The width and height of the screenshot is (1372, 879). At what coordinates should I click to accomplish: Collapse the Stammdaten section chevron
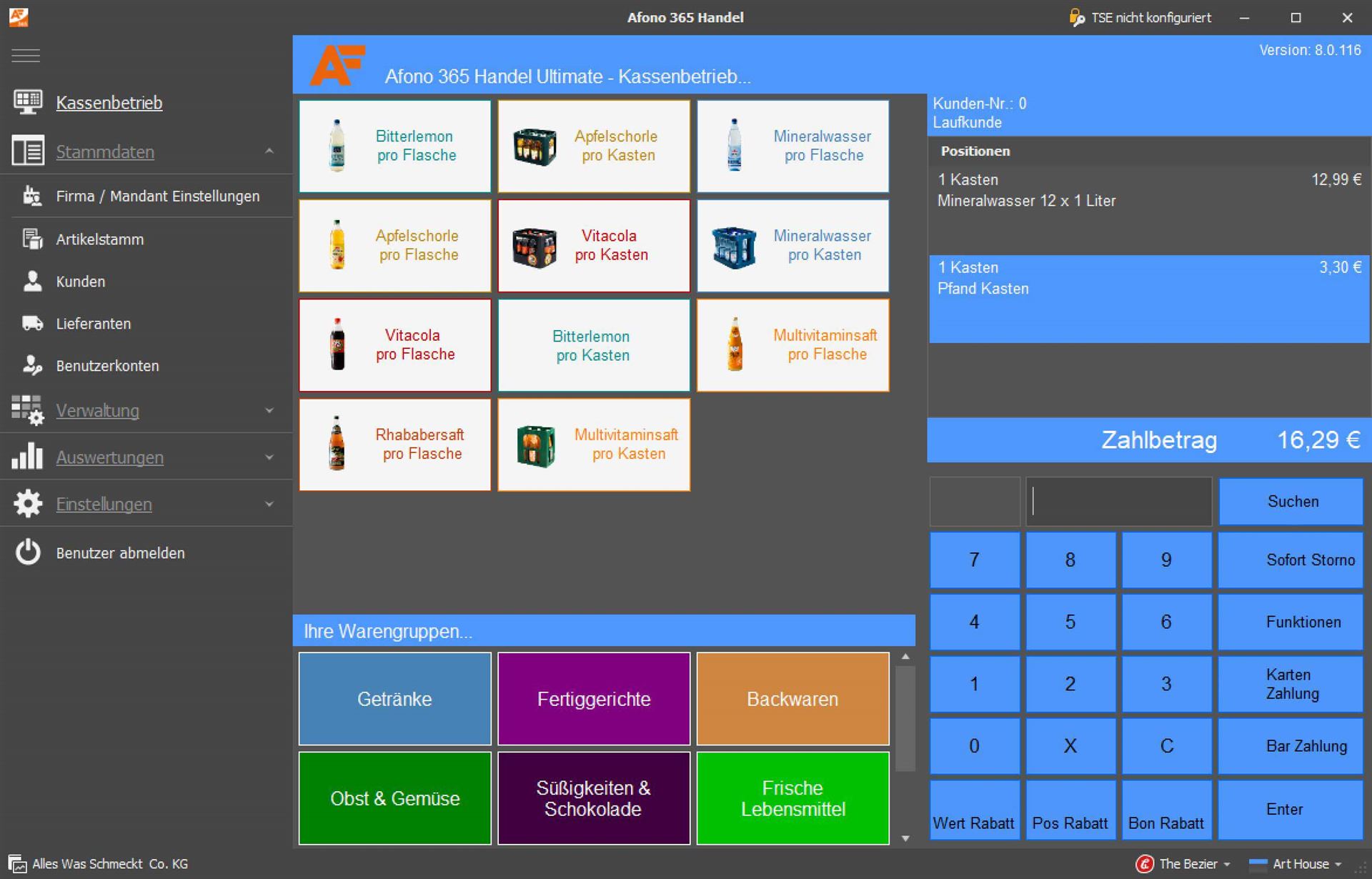[269, 152]
